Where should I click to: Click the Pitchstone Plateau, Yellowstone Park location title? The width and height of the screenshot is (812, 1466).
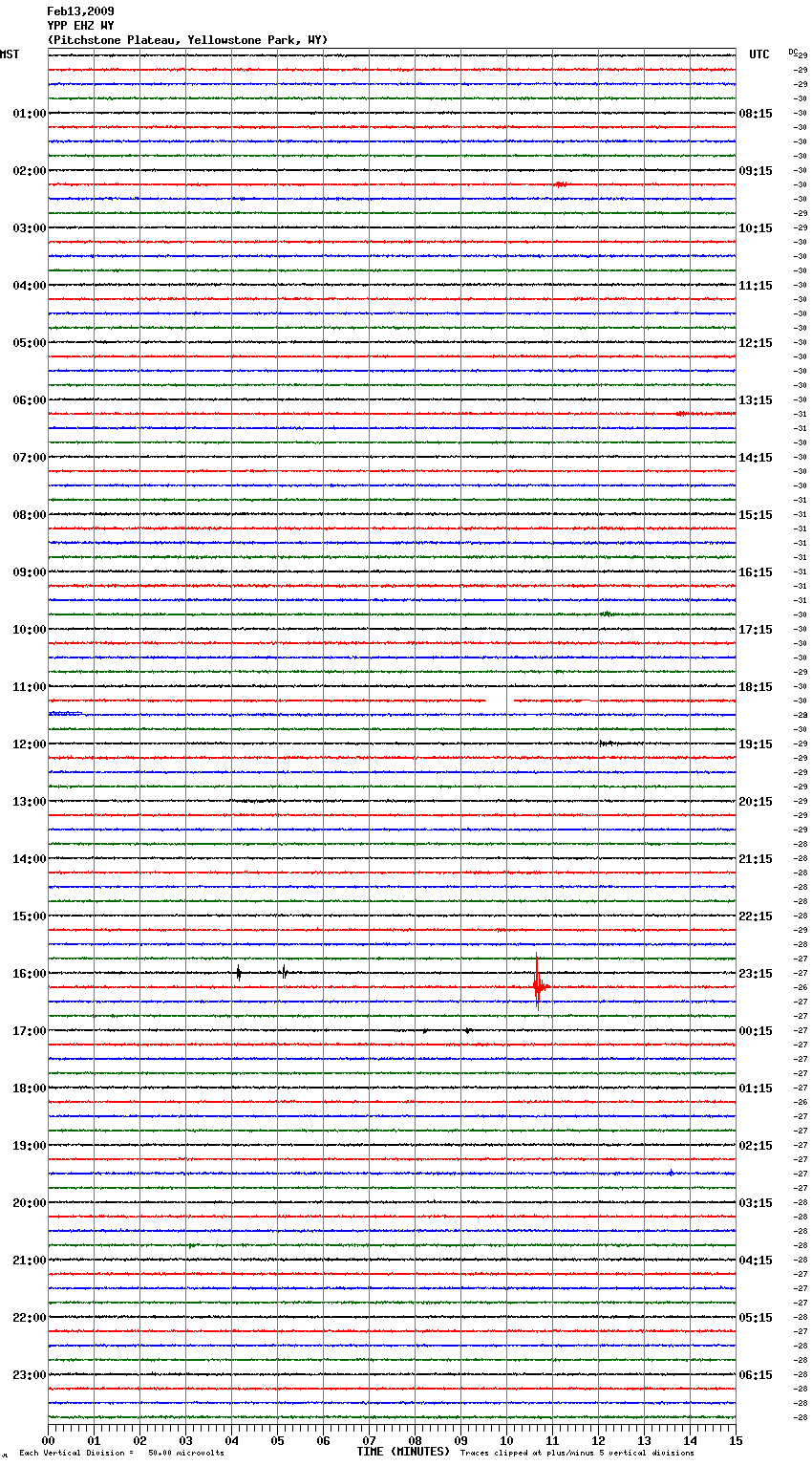(x=187, y=40)
